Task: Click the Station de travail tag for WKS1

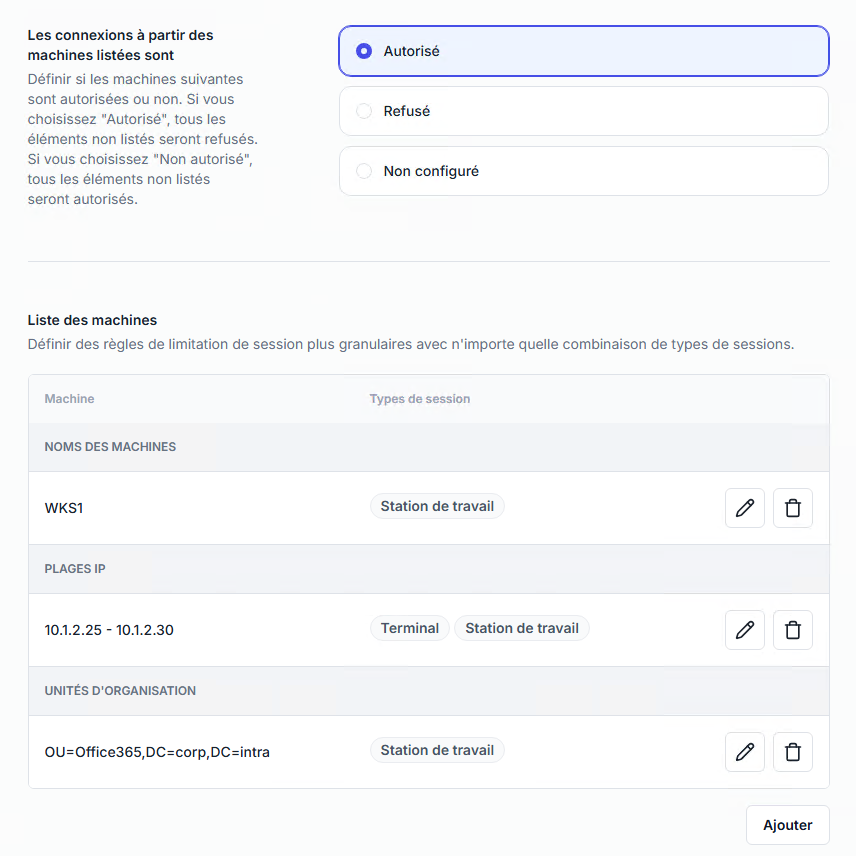Action: tap(437, 506)
